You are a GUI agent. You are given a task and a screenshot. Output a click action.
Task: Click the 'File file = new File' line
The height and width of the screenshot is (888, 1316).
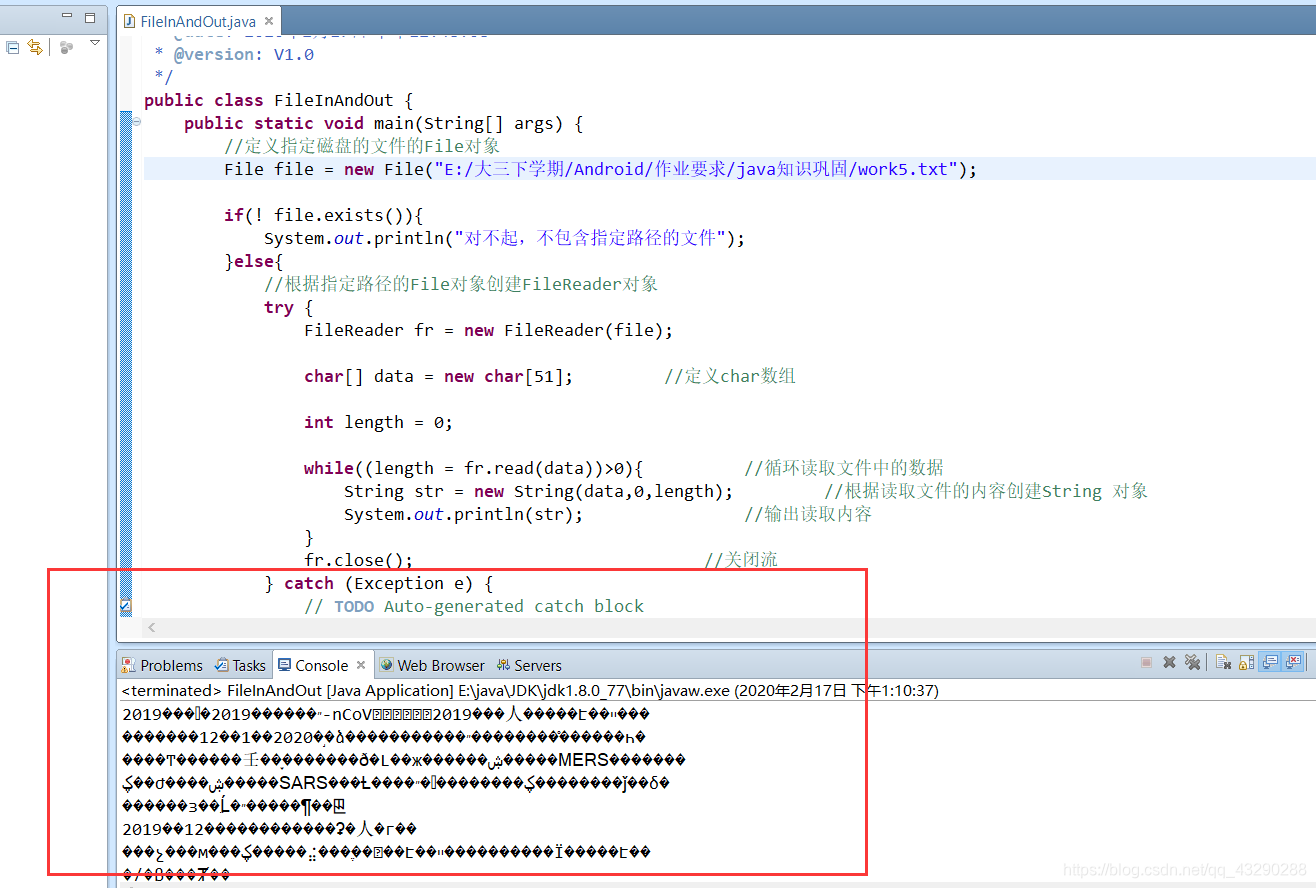pyautogui.click(x=600, y=169)
